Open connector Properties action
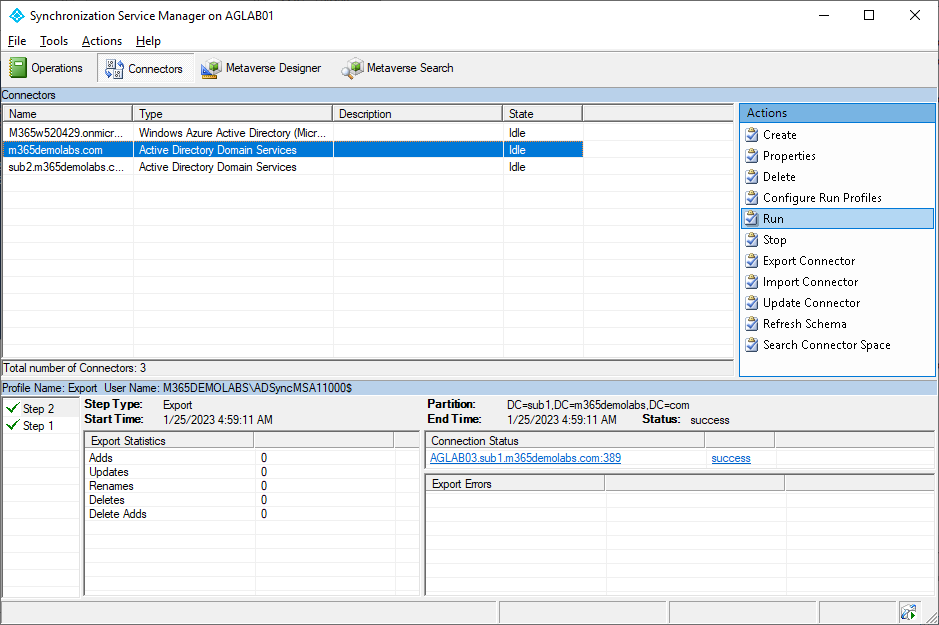The height and width of the screenshot is (625, 939). tap(788, 156)
